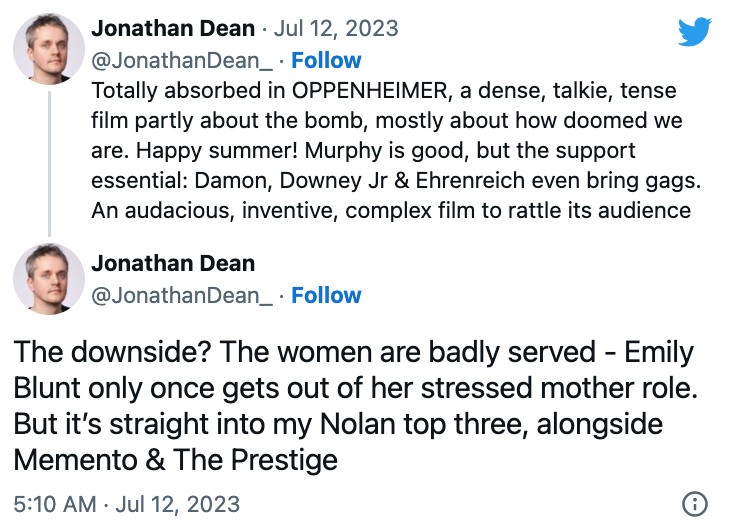Open Jonathan Dean name on first tweet
This screenshot has width=730, height=532.
click(173, 28)
